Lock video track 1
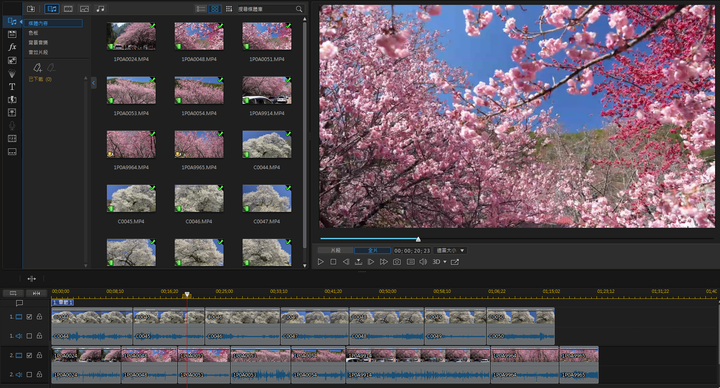 click(x=39, y=317)
